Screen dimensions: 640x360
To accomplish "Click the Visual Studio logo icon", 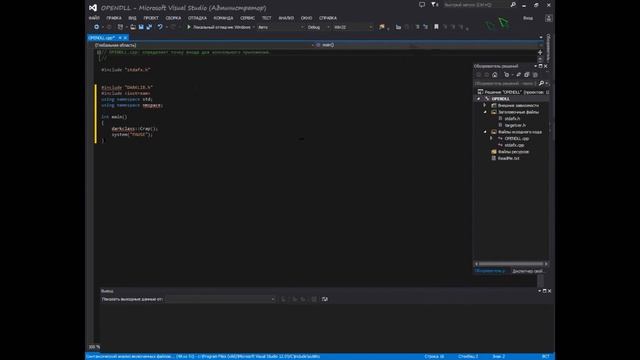I will [x=93, y=8].
